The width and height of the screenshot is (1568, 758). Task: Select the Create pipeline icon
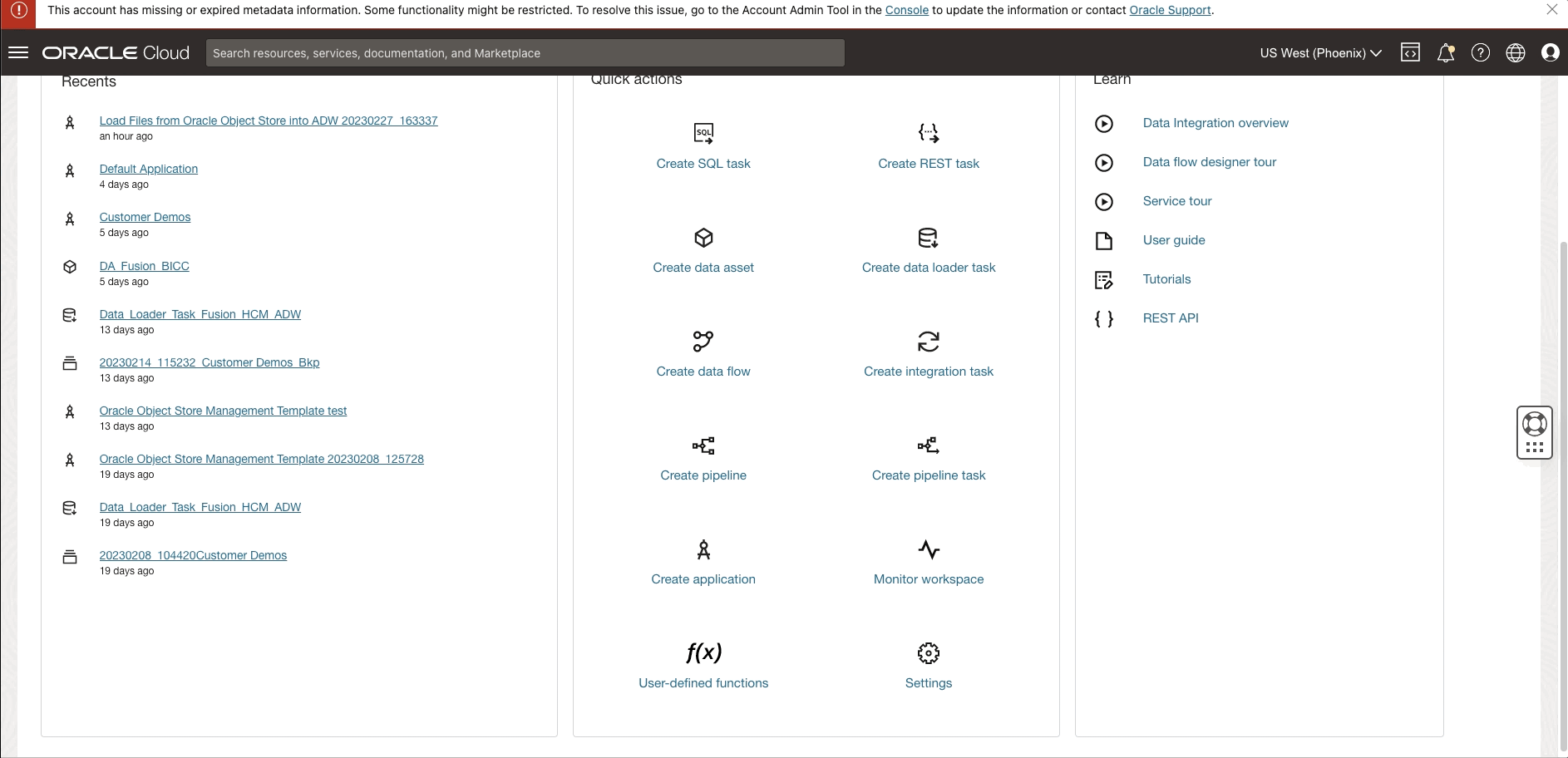[703, 445]
